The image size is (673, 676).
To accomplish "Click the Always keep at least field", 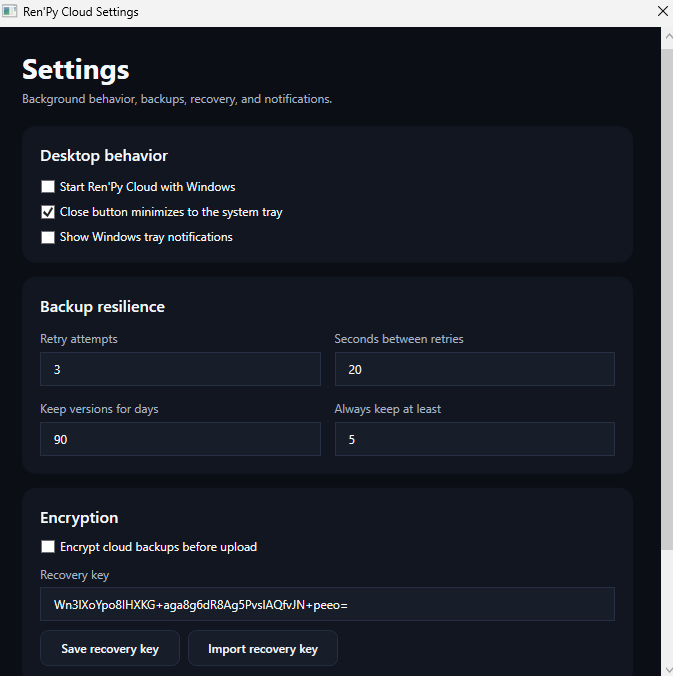I will pyautogui.click(x=475, y=439).
